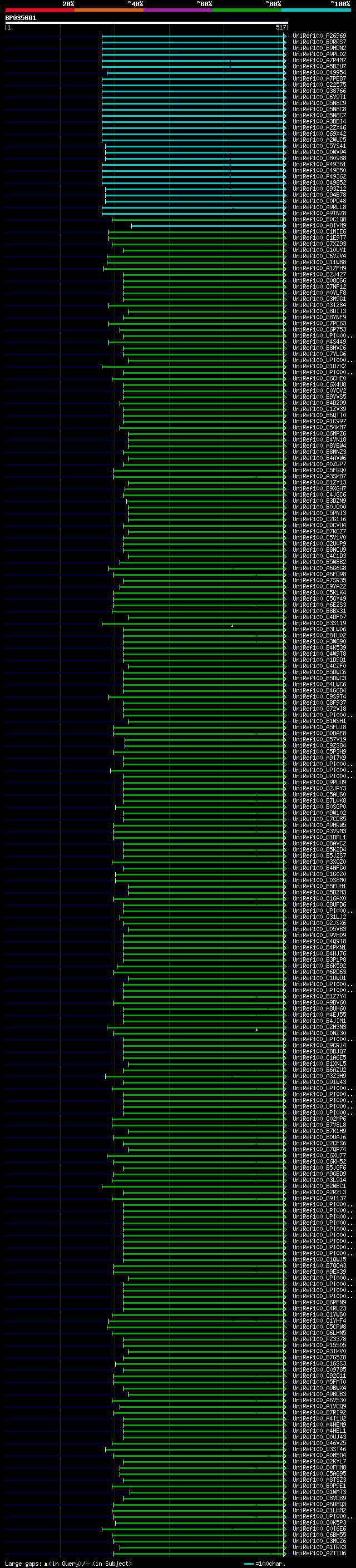The width and height of the screenshot is (356, 1568).
Task: Open hit UniRef100_Q6CHE0
Action: click(319, 379)
